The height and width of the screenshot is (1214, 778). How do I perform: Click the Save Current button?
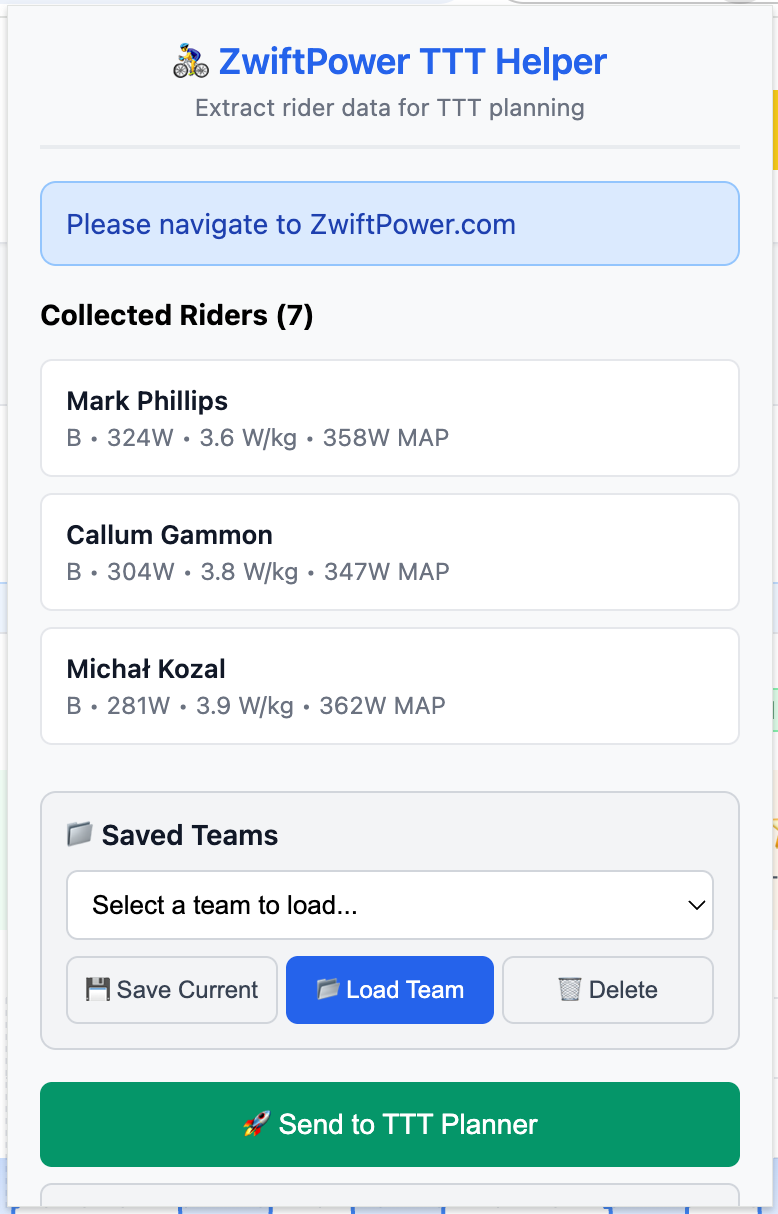pos(171,989)
